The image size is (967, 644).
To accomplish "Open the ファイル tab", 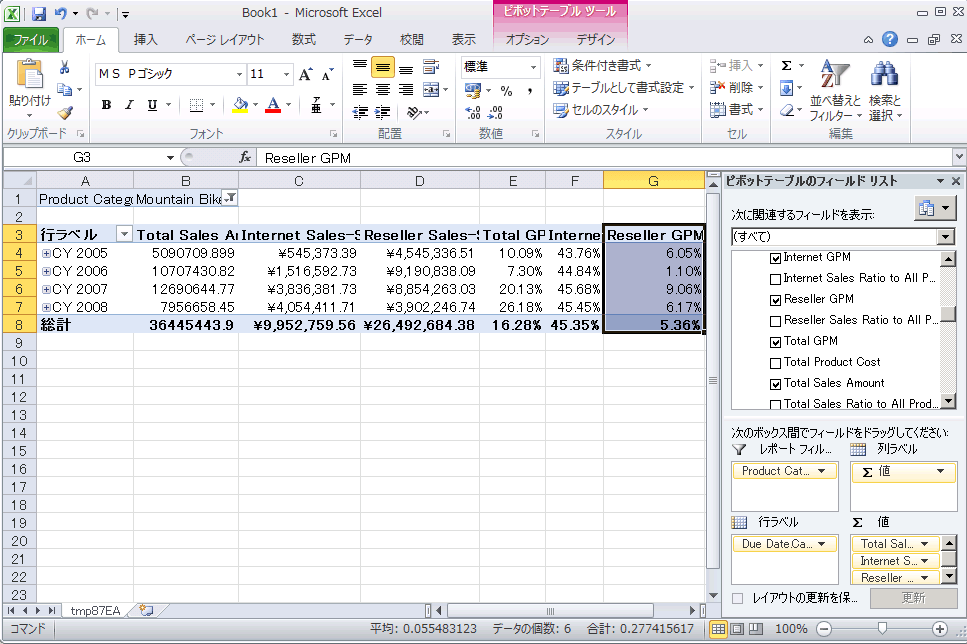I will point(31,40).
